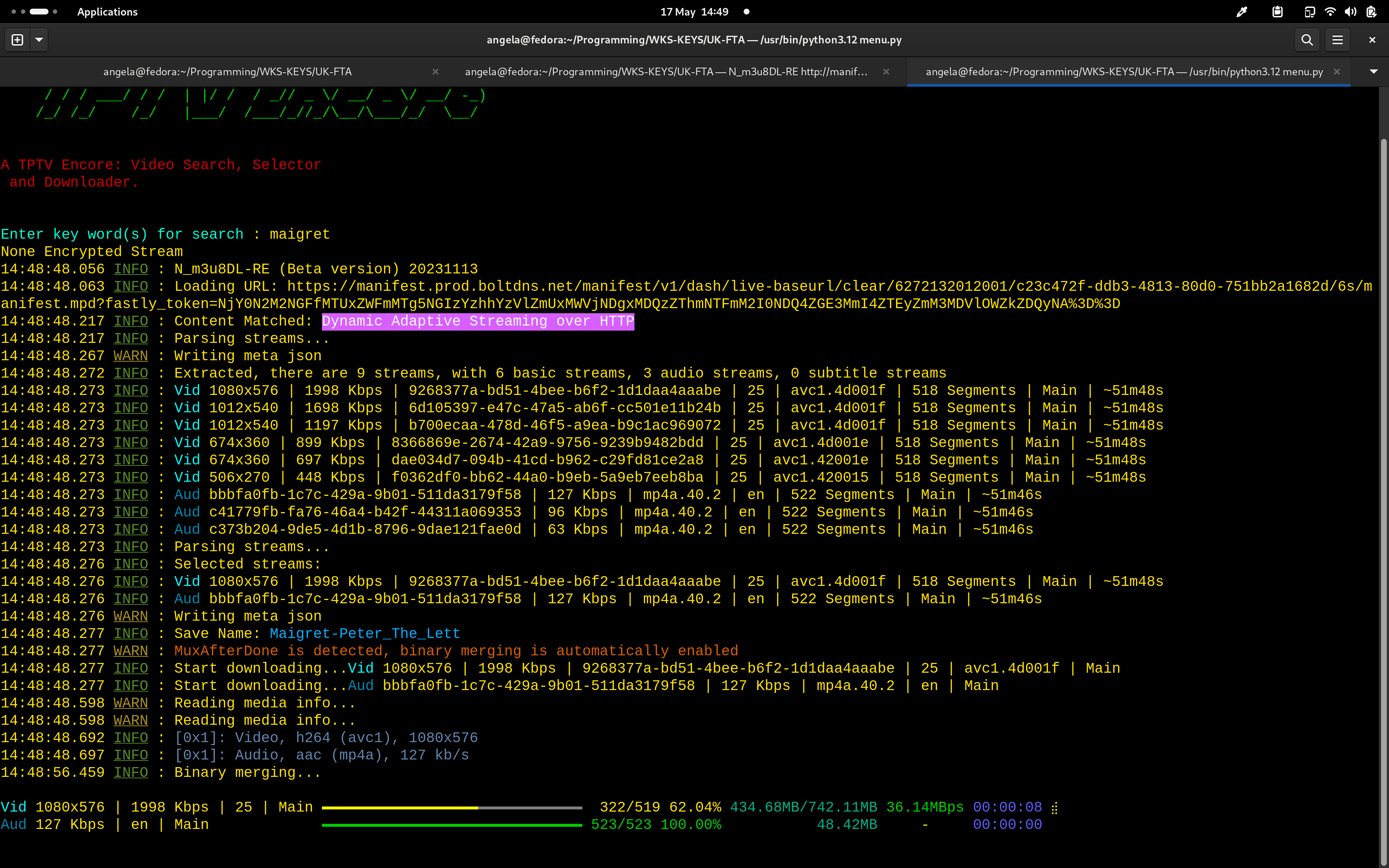Open Wi-Fi network status icon

pyautogui.click(x=1330, y=12)
